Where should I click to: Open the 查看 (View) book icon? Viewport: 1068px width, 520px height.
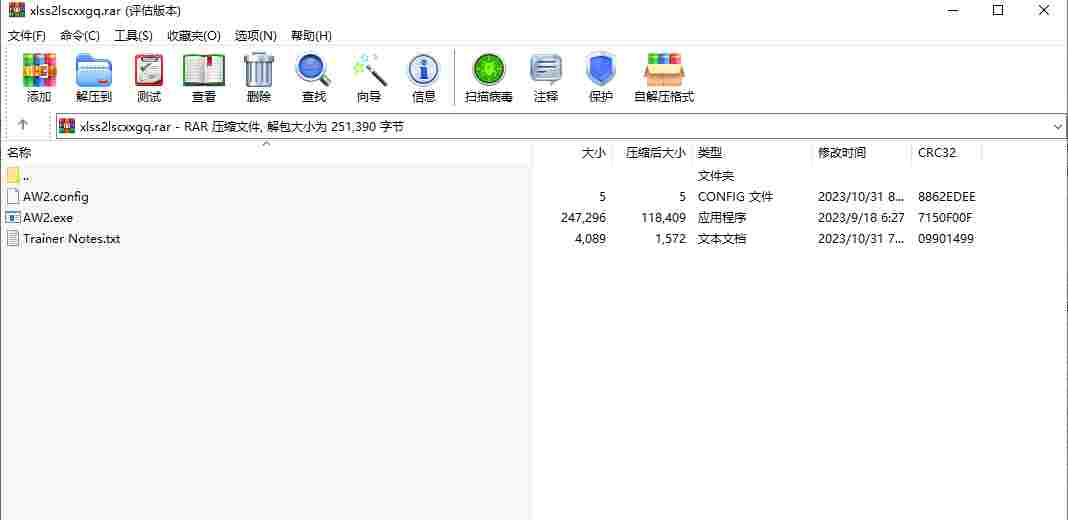[204, 70]
